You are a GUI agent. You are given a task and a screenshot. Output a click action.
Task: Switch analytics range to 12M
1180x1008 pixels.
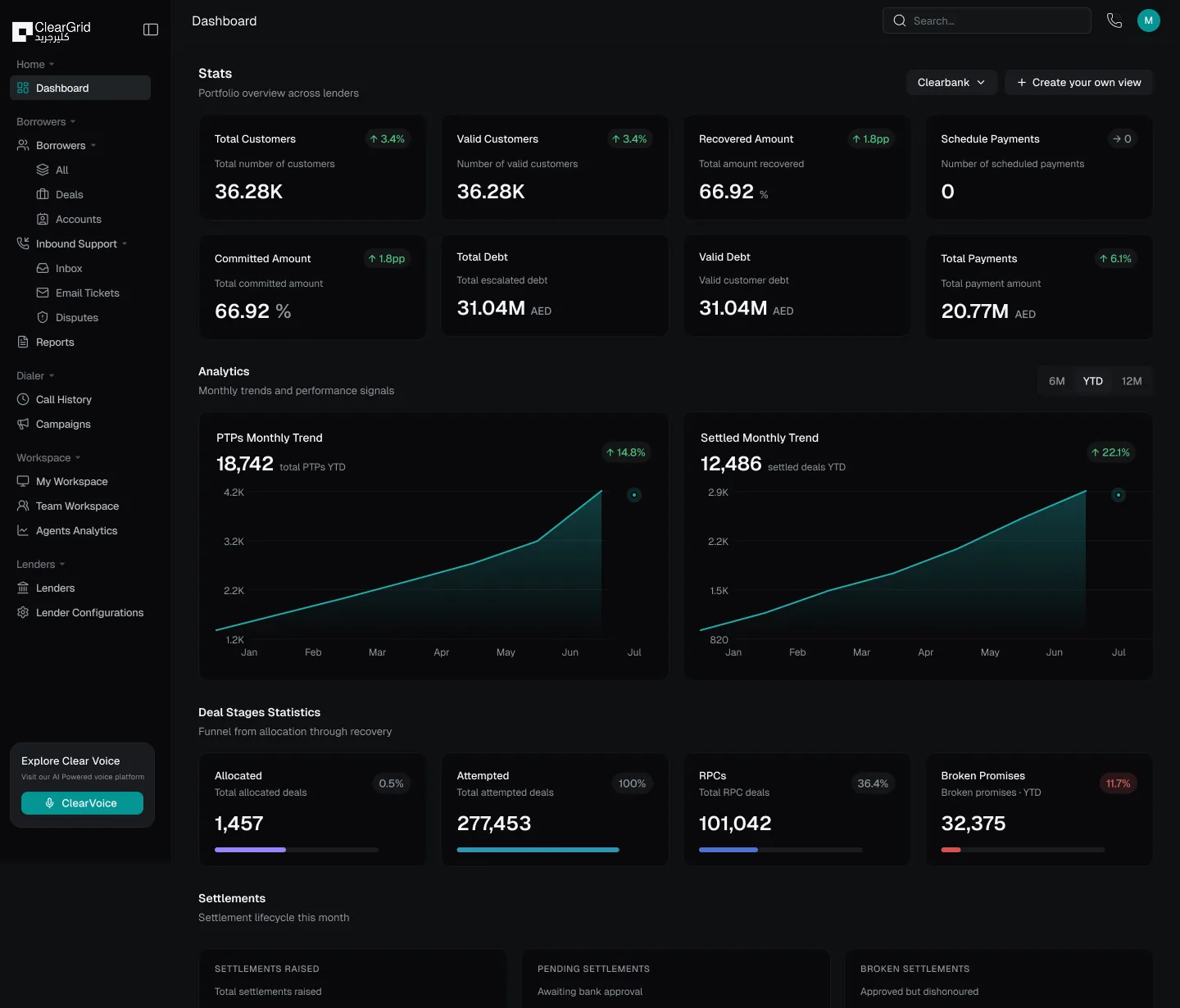pos(1132,381)
